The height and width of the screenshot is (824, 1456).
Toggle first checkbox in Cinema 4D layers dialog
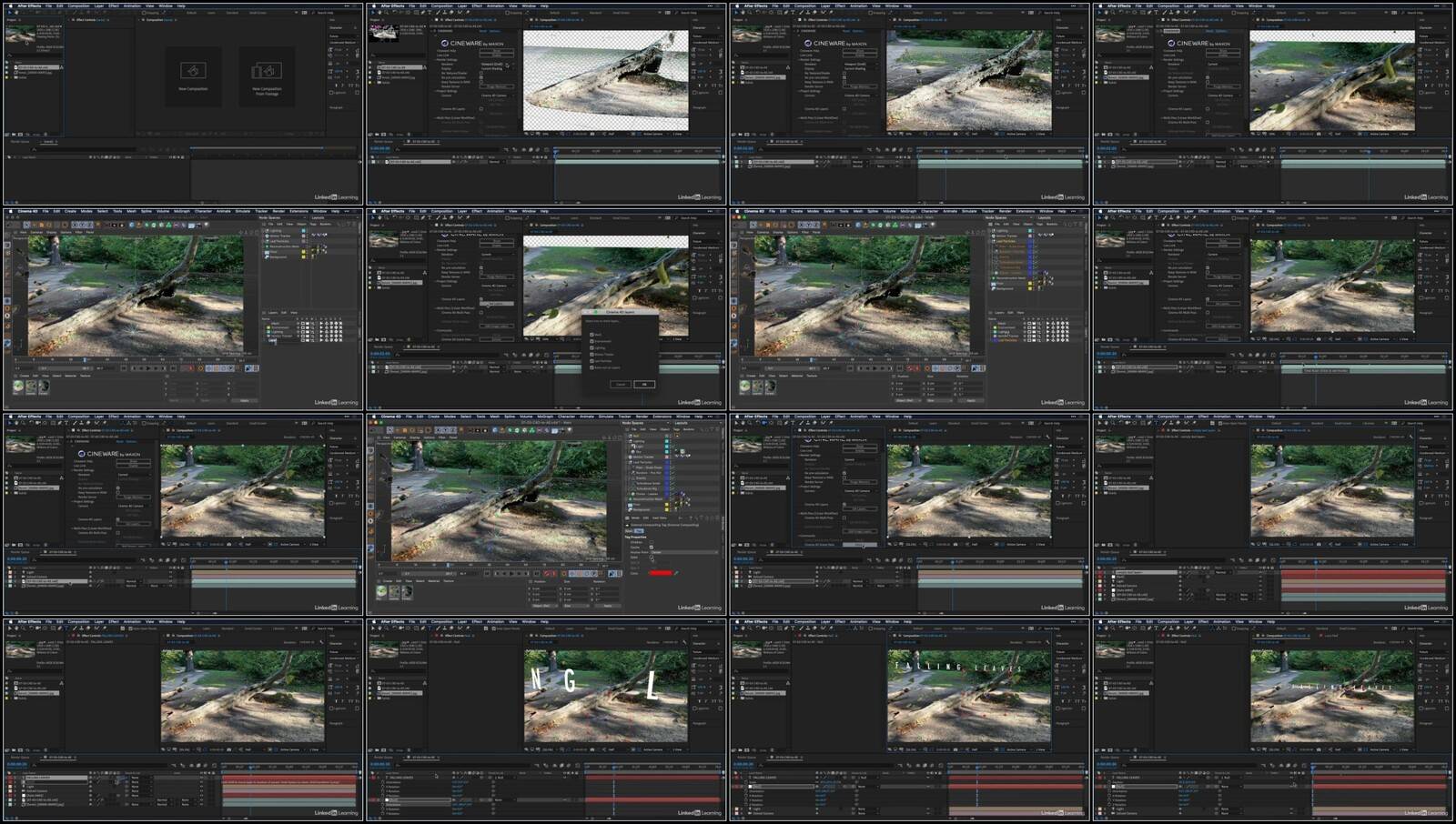coord(591,335)
